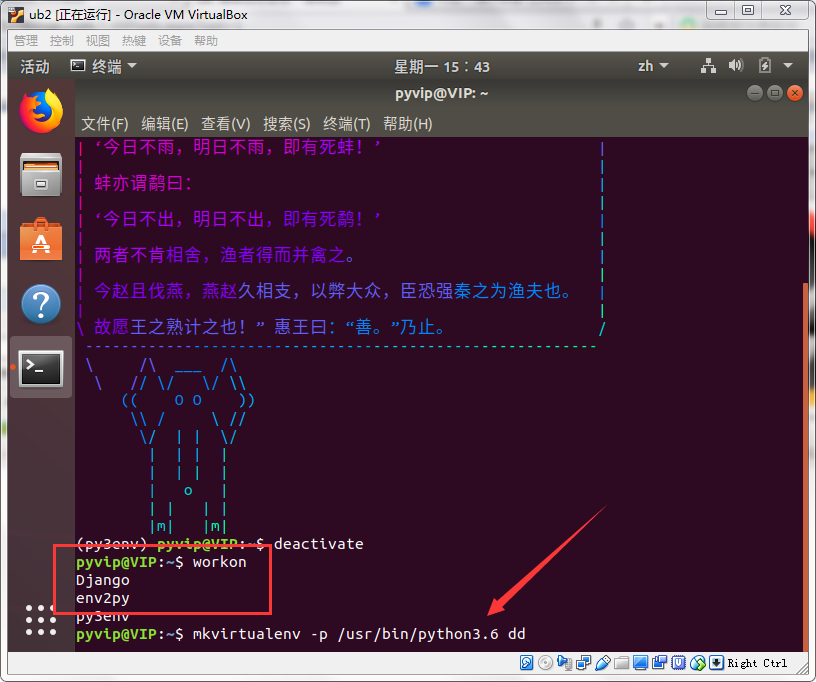This screenshot has height=682, width=816.
Task: Click the env2py environment name in terminal
Action: tap(103, 598)
